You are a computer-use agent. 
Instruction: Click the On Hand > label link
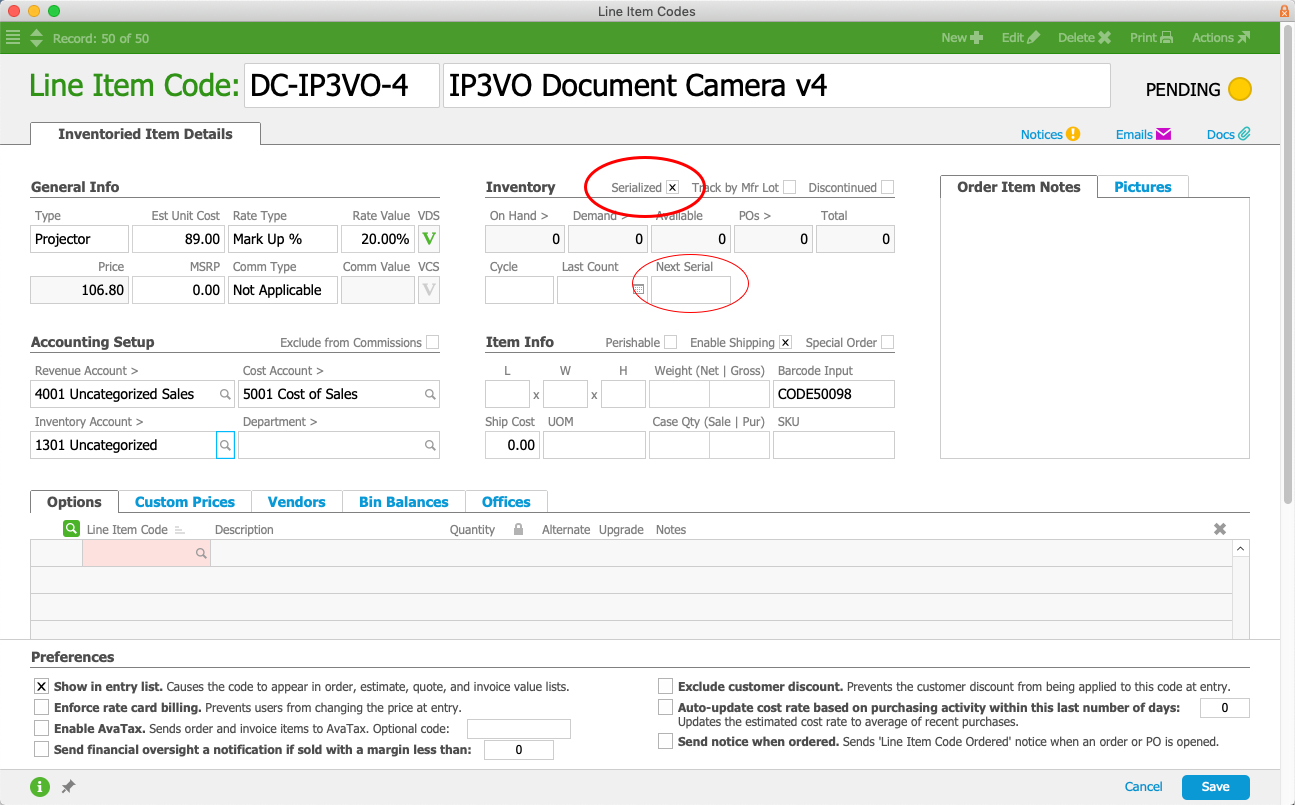click(519, 215)
